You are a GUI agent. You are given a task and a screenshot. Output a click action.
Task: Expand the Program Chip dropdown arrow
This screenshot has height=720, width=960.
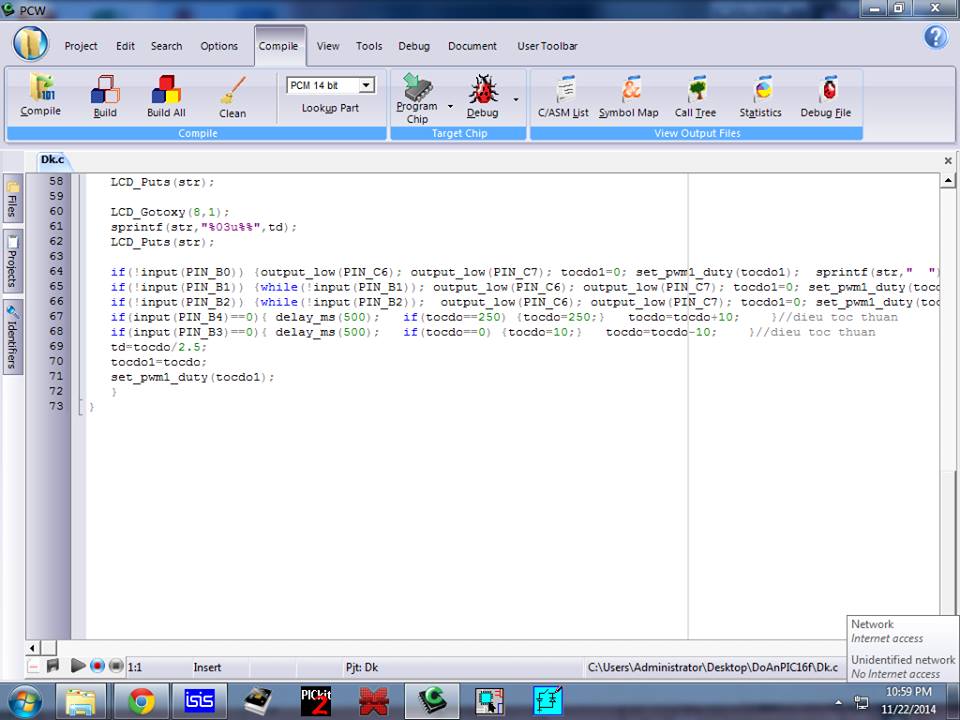tap(450, 105)
